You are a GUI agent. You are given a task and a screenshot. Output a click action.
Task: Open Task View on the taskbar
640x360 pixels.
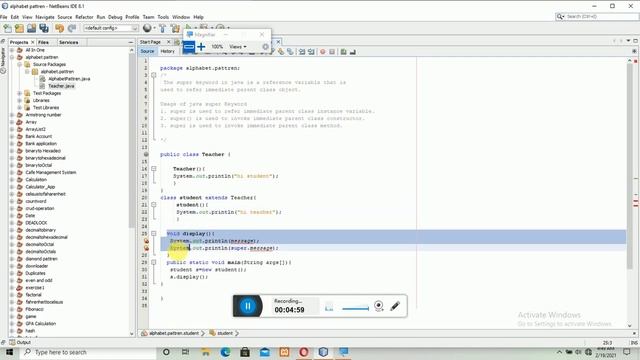(x=185, y=352)
